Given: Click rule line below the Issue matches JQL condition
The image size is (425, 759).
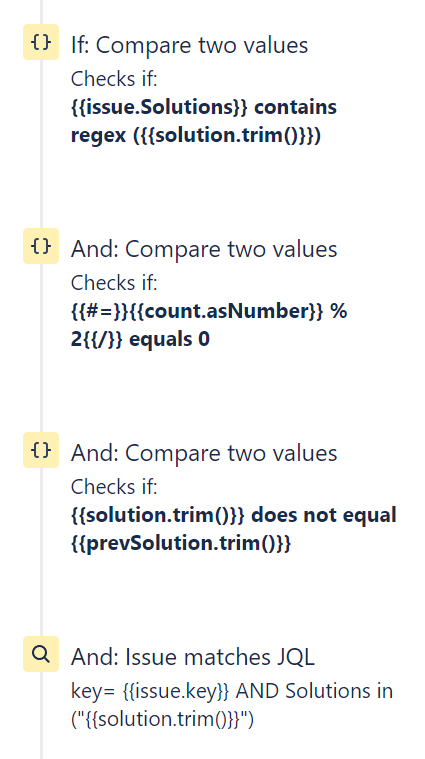Looking at the screenshot, I should (x=41, y=715).
